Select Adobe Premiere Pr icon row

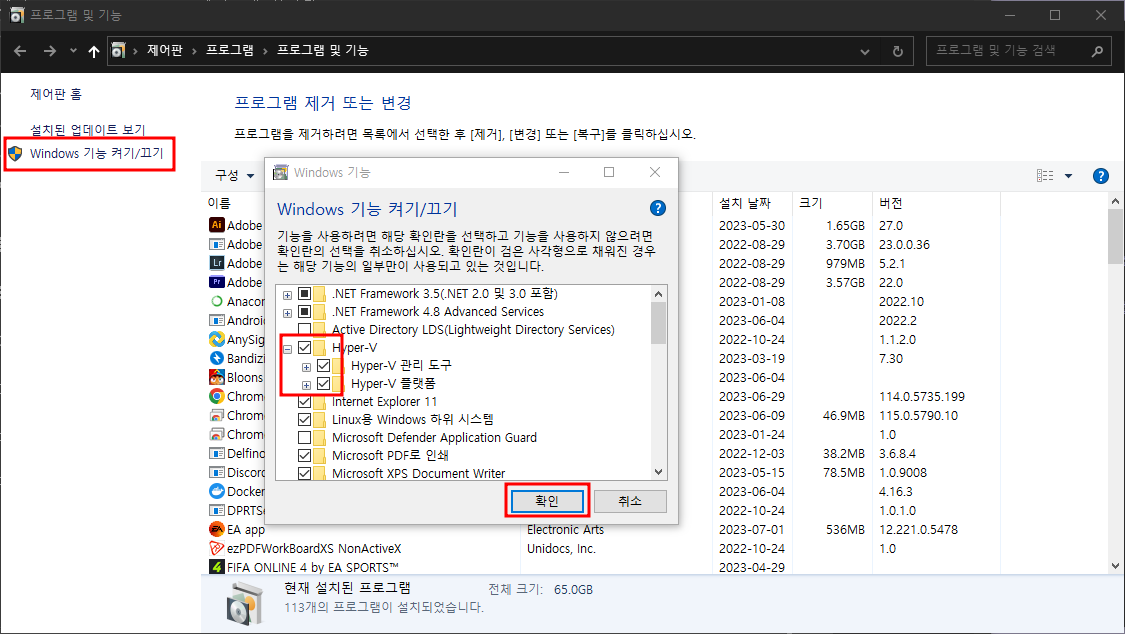217,282
